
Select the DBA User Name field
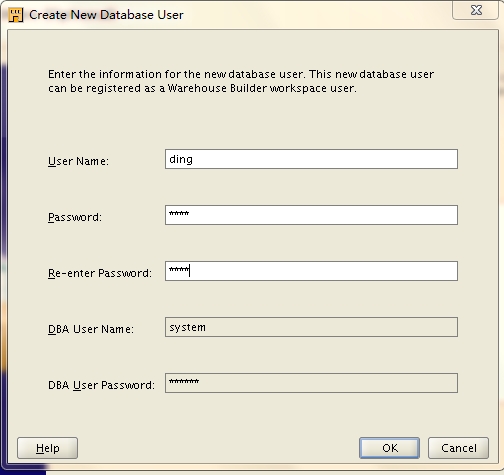311,327
